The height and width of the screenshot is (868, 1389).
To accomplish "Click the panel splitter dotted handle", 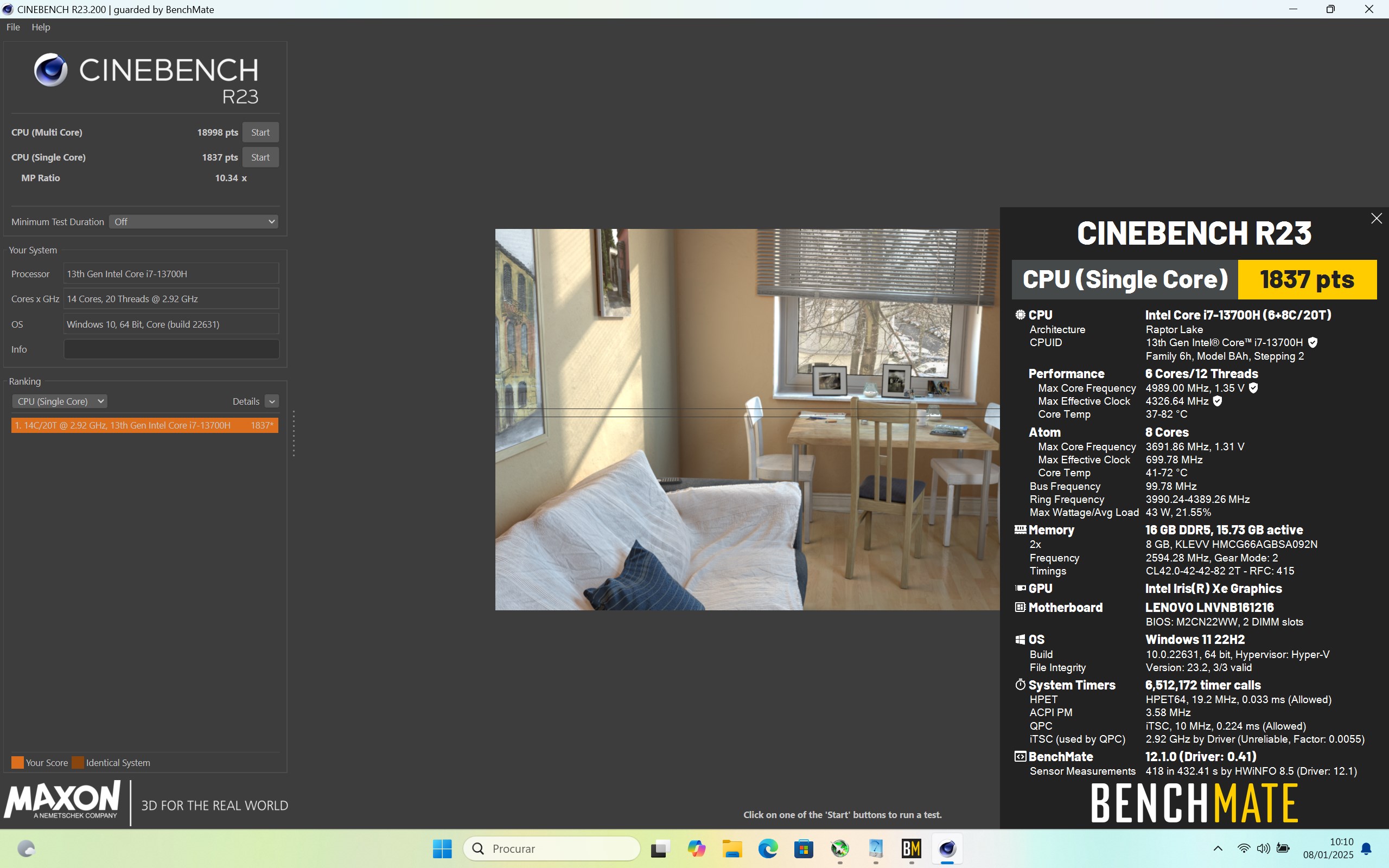I will tap(294, 433).
